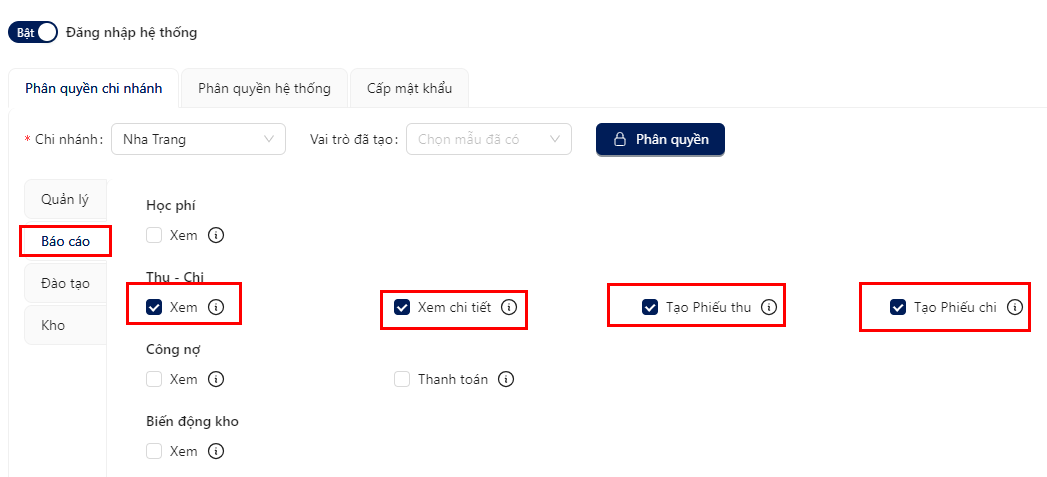
Task: Open info icon next to Xem chi tiết
Action: [509, 307]
